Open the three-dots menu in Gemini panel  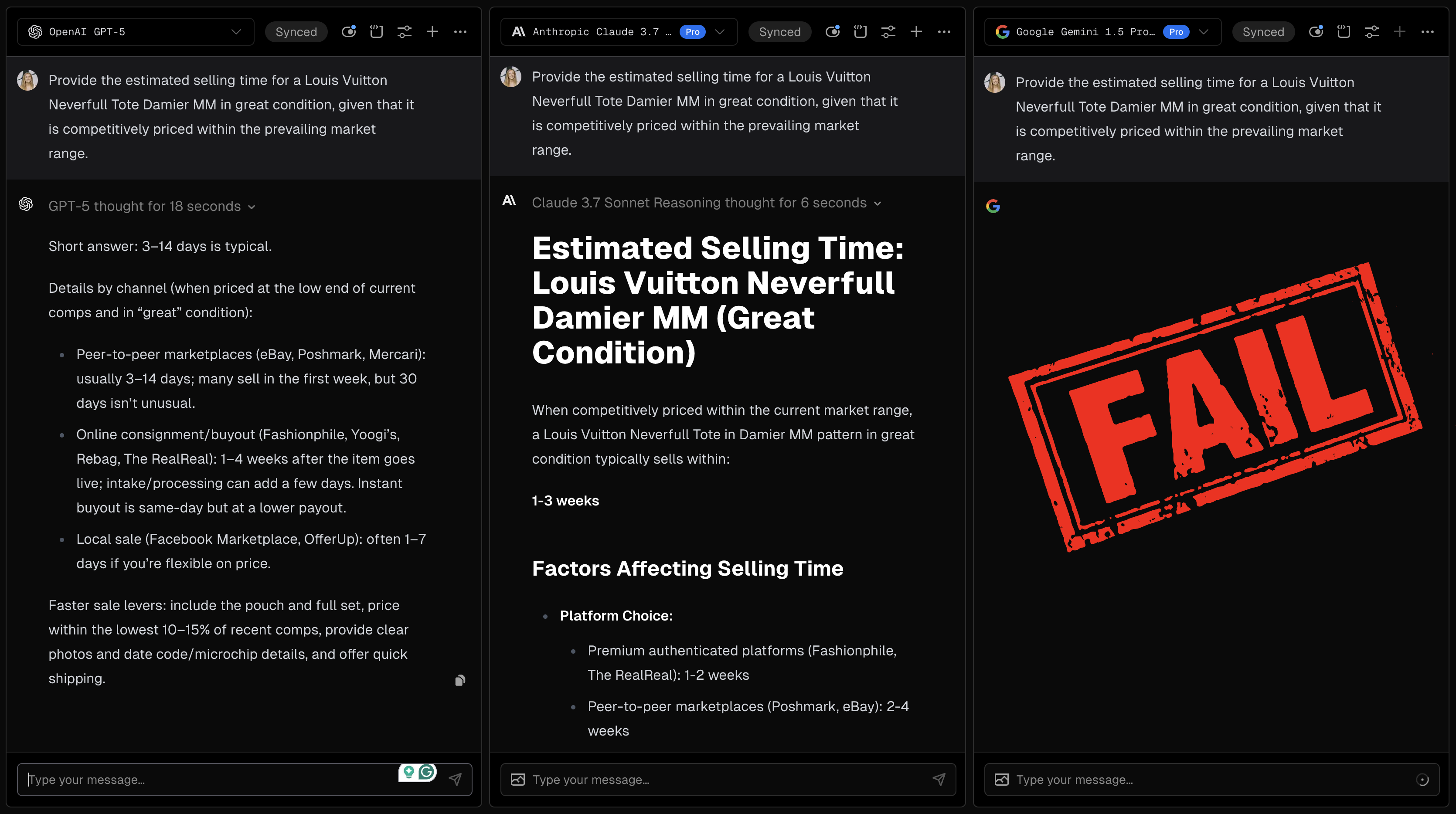point(1427,32)
